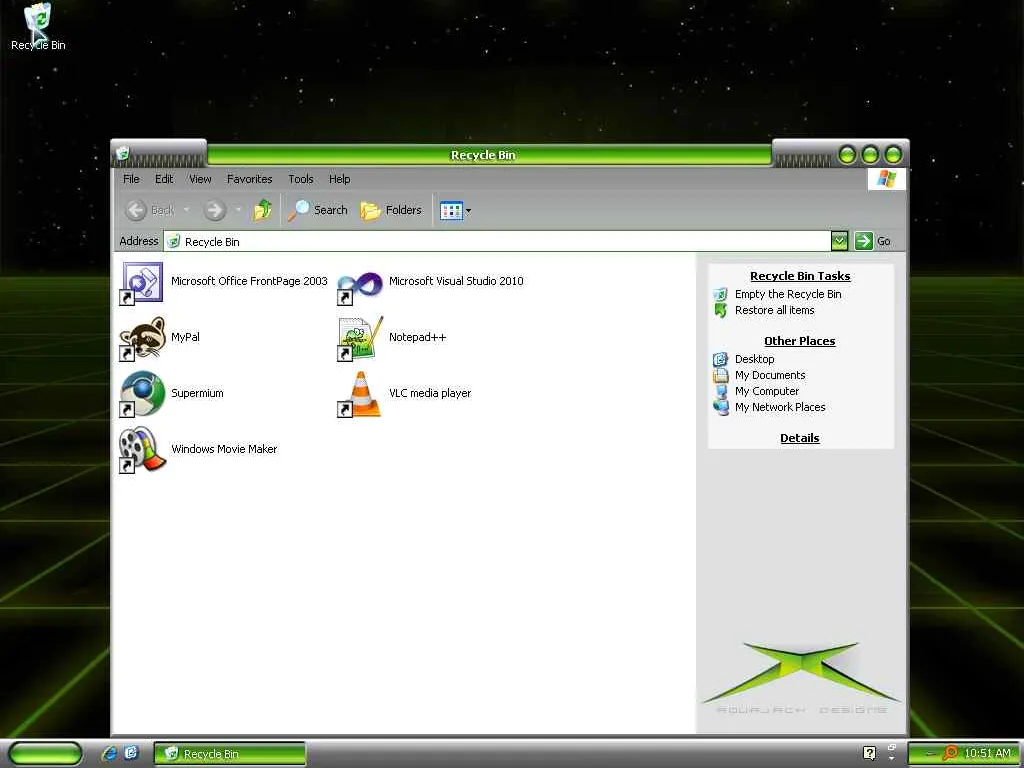Click the My Computer icon in sidebar
The width and height of the screenshot is (1024, 768).
721,391
